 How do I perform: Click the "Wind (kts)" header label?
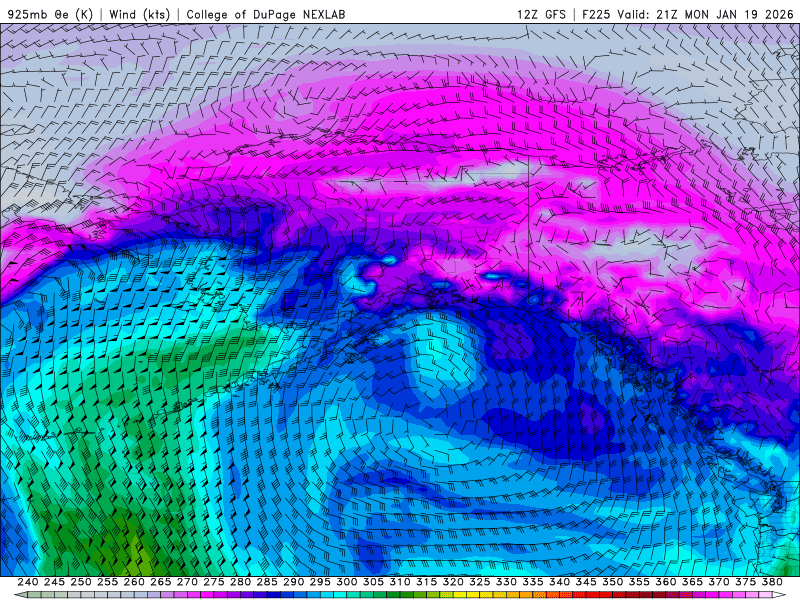(139, 14)
